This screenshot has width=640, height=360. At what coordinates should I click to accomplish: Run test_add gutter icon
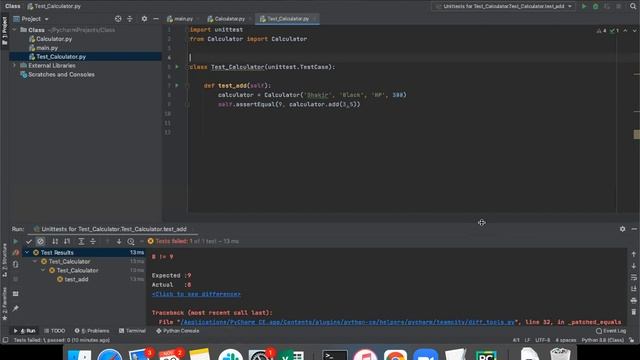point(177,86)
